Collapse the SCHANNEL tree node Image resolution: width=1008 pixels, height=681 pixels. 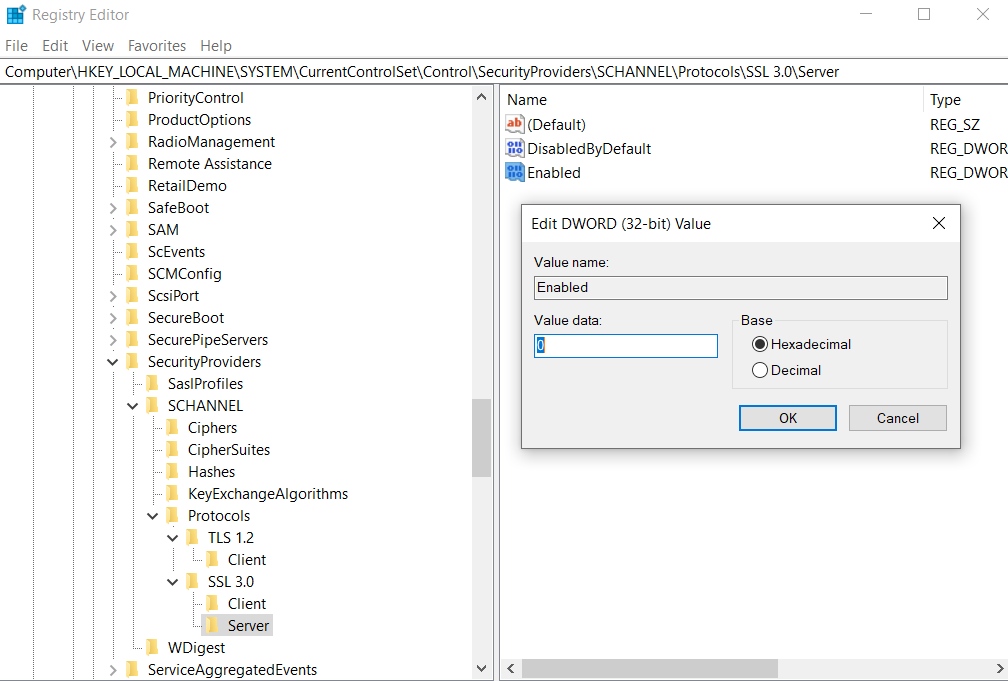[133, 406]
